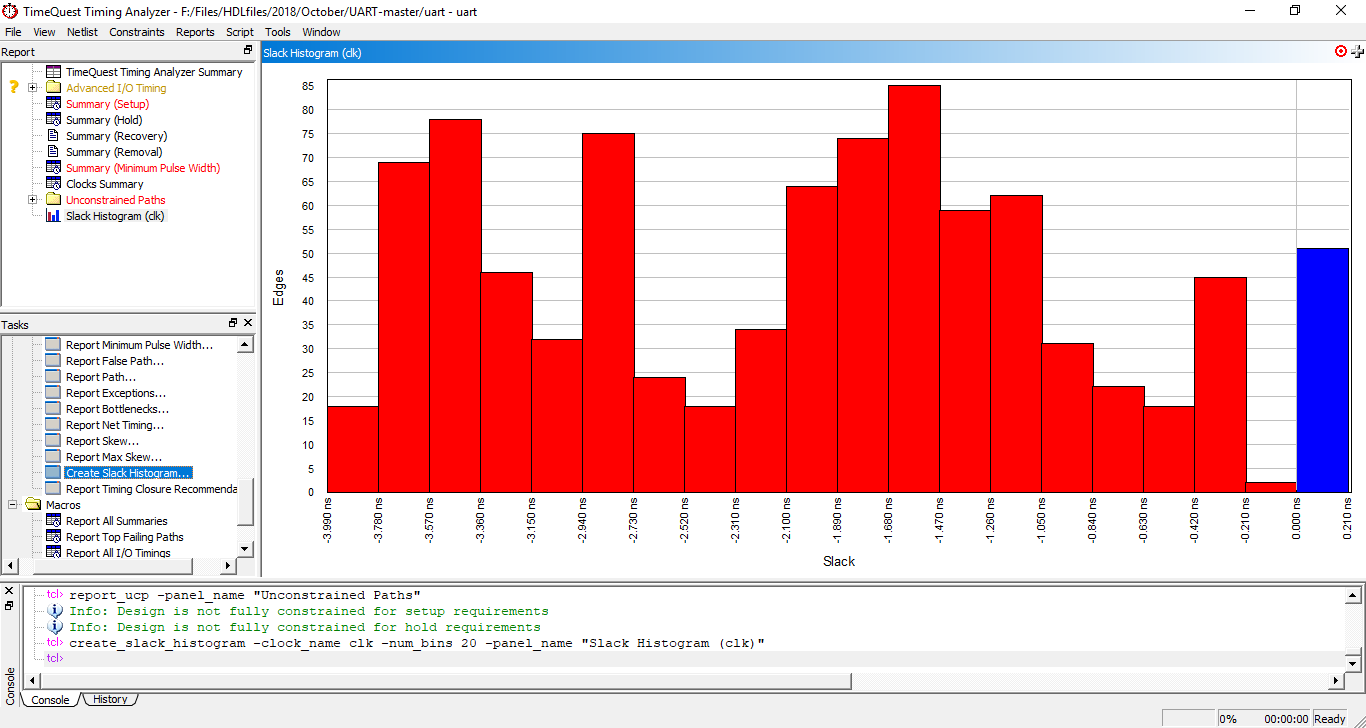Viewport: 1366px width, 728px height.
Task: Click the Report Max Skew task icon
Action: click(x=54, y=457)
